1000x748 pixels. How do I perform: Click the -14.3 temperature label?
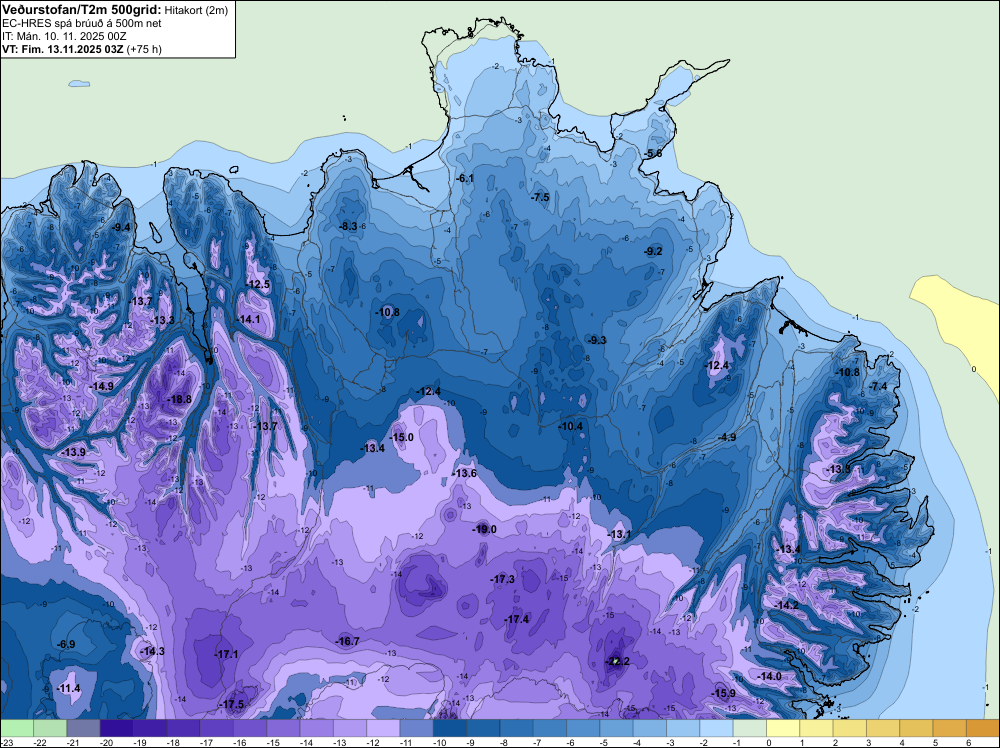coord(152,651)
